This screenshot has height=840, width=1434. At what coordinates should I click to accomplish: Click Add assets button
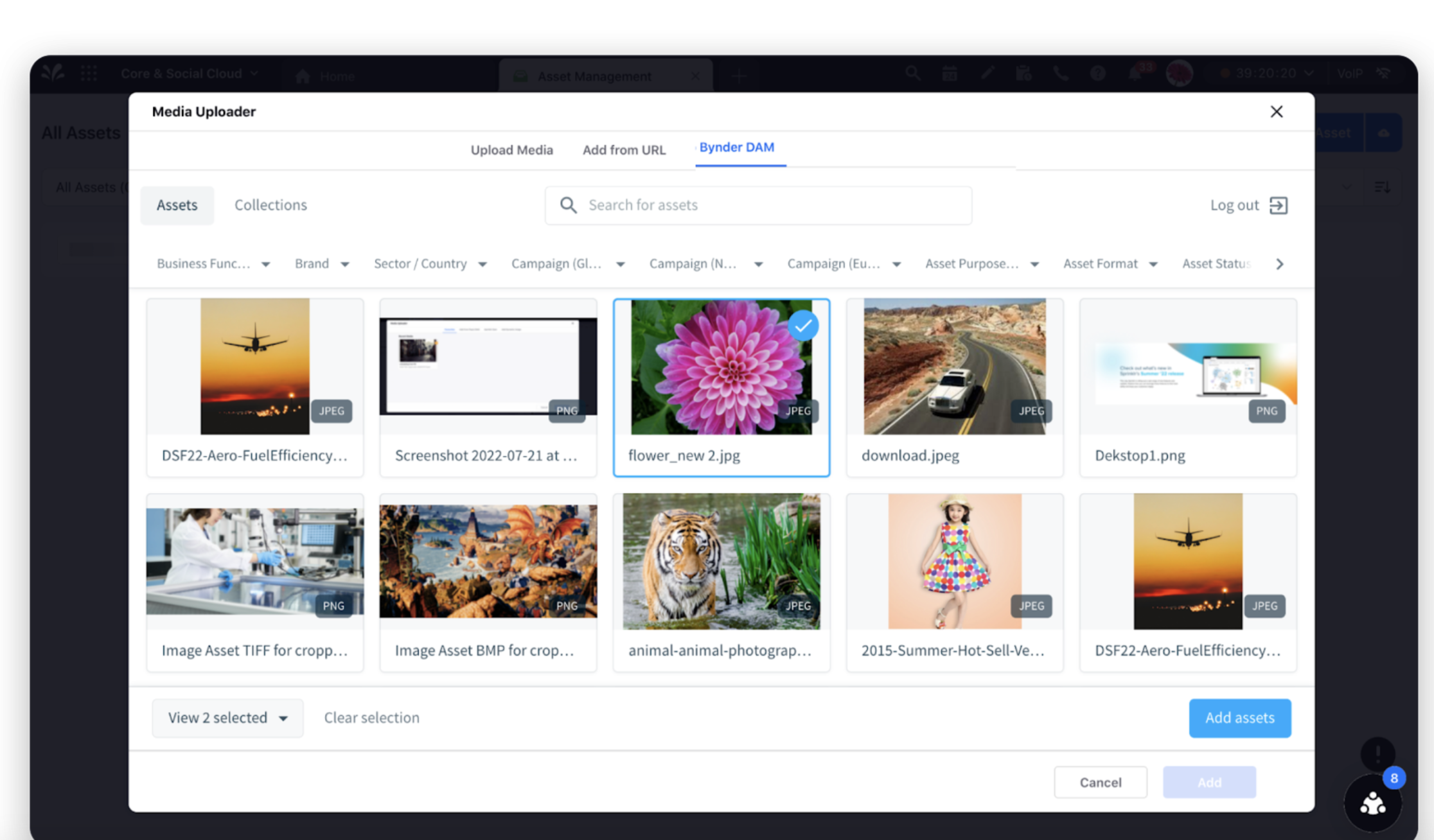1239,718
